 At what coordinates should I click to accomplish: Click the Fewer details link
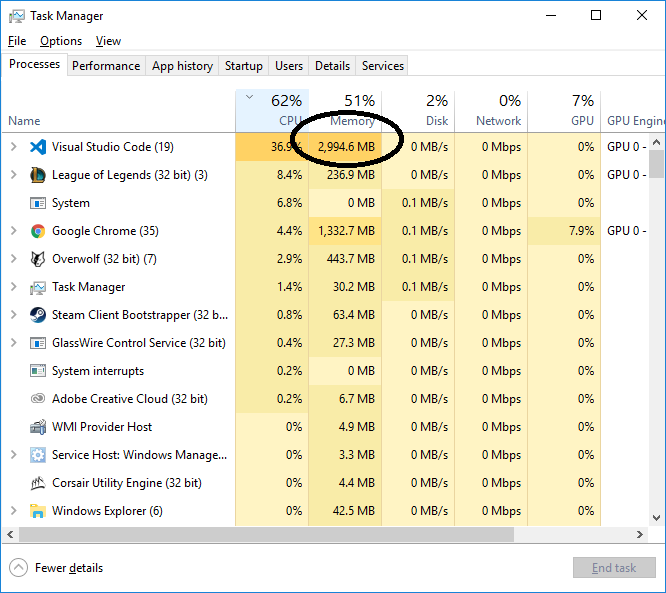pos(69,568)
